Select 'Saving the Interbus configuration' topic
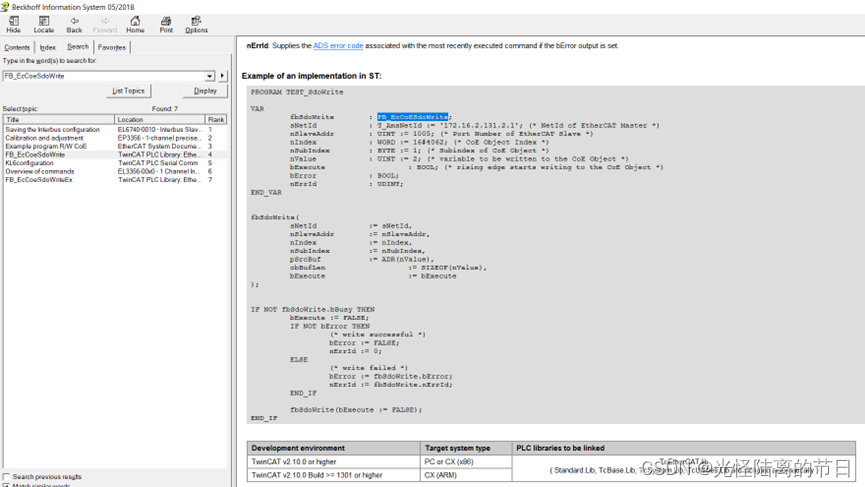The width and height of the screenshot is (865, 487). point(52,130)
